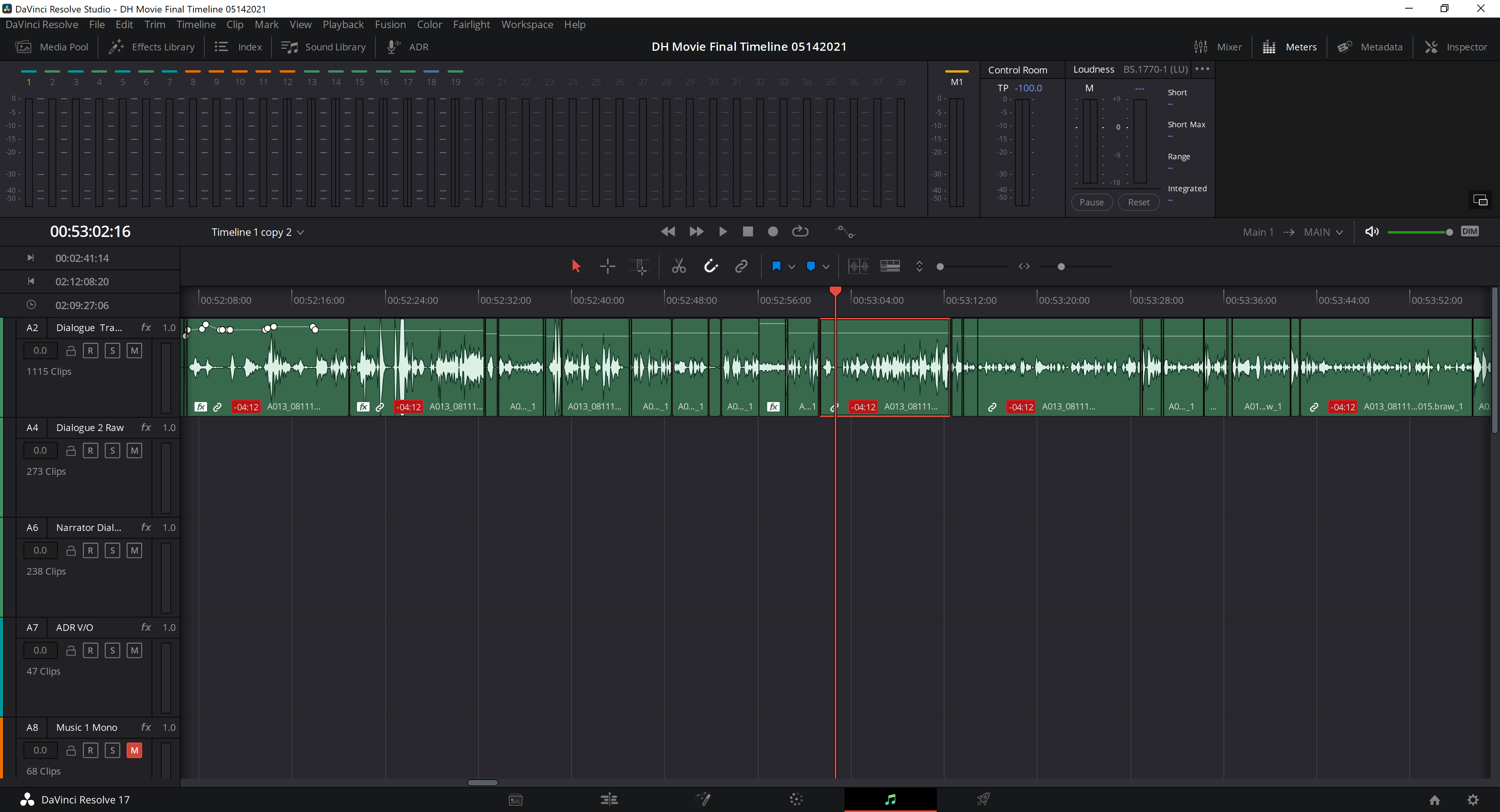This screenshot has width=1500, height=812.
Task: Click the record button
Action: [773, 231]
